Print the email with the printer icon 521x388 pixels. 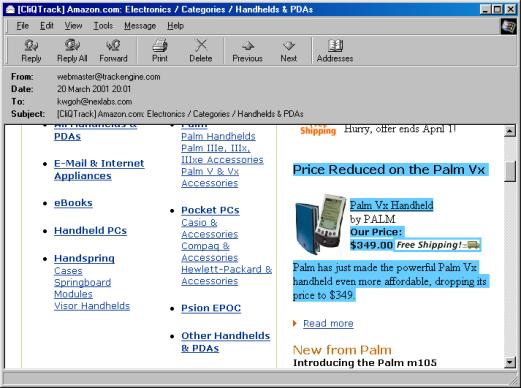[160, 51]
